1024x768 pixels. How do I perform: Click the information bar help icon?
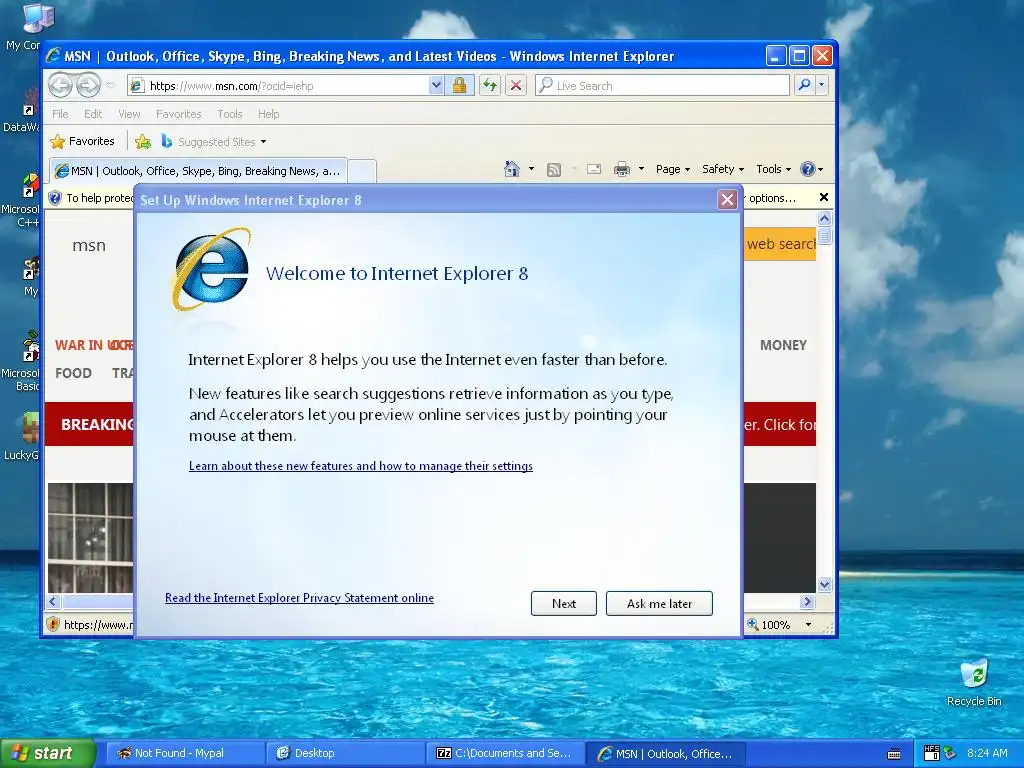pos(56,197)
